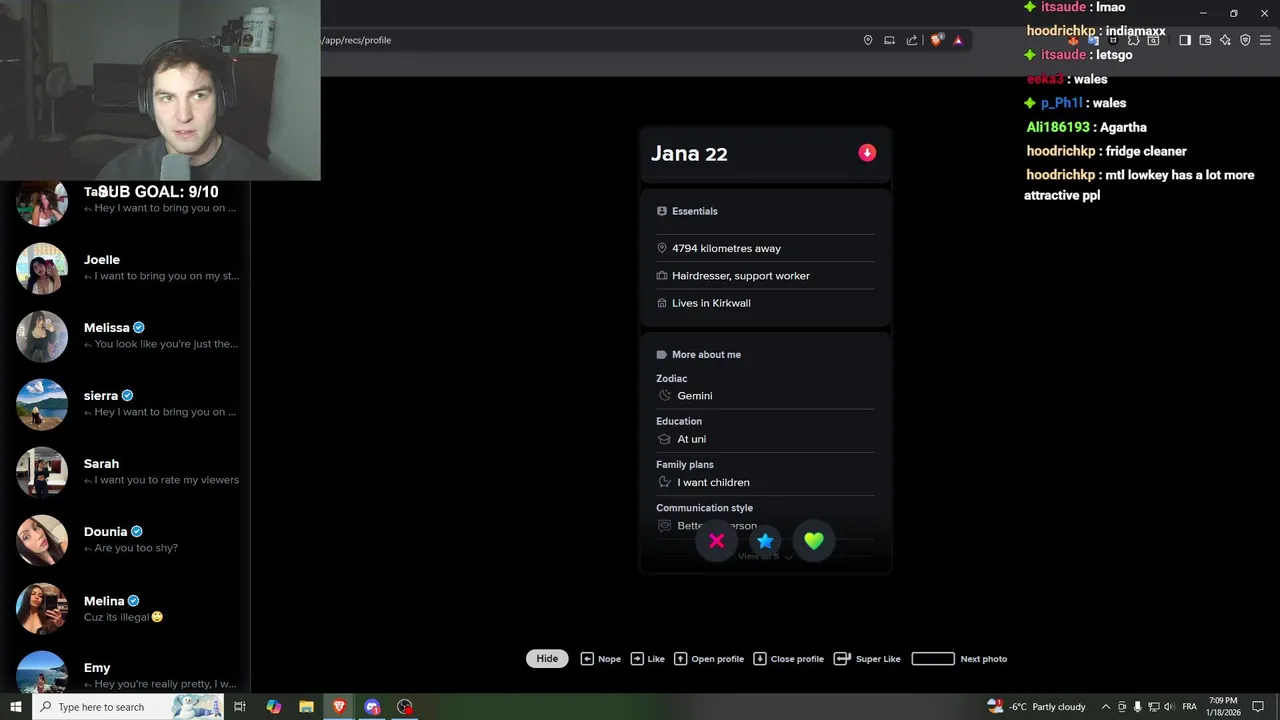Screen dimensions: 1280x720
Task: Click the Lives in Kirkwall row
Action: click(765, 303)
